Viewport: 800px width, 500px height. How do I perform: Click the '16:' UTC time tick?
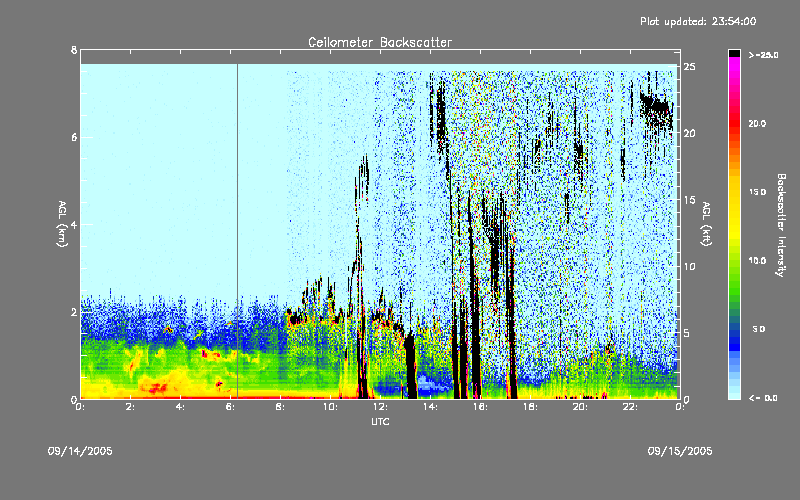coord(480,407)
